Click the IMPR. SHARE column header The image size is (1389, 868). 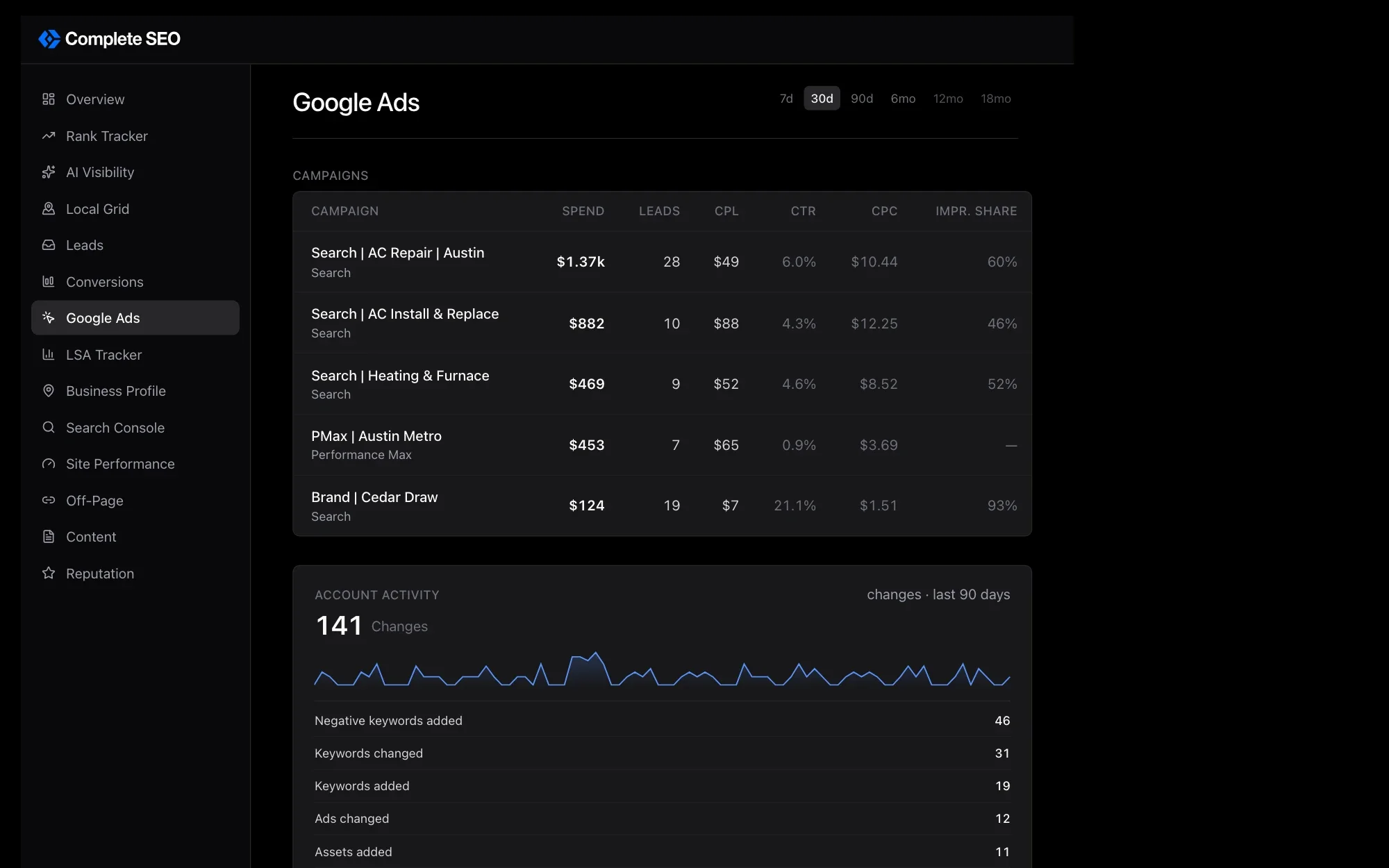(976, 211)
